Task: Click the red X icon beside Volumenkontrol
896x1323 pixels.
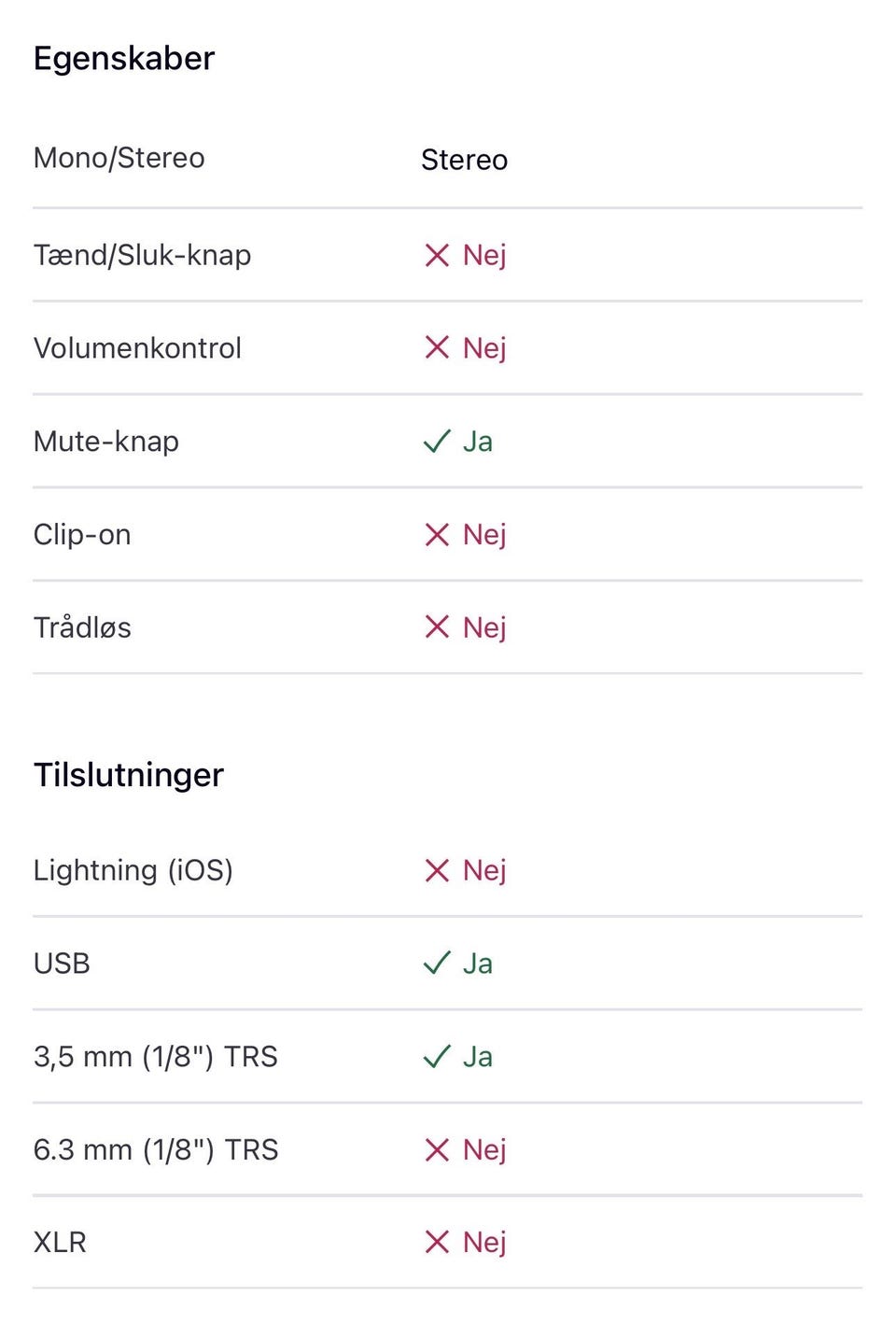Action: coord(437,347)
